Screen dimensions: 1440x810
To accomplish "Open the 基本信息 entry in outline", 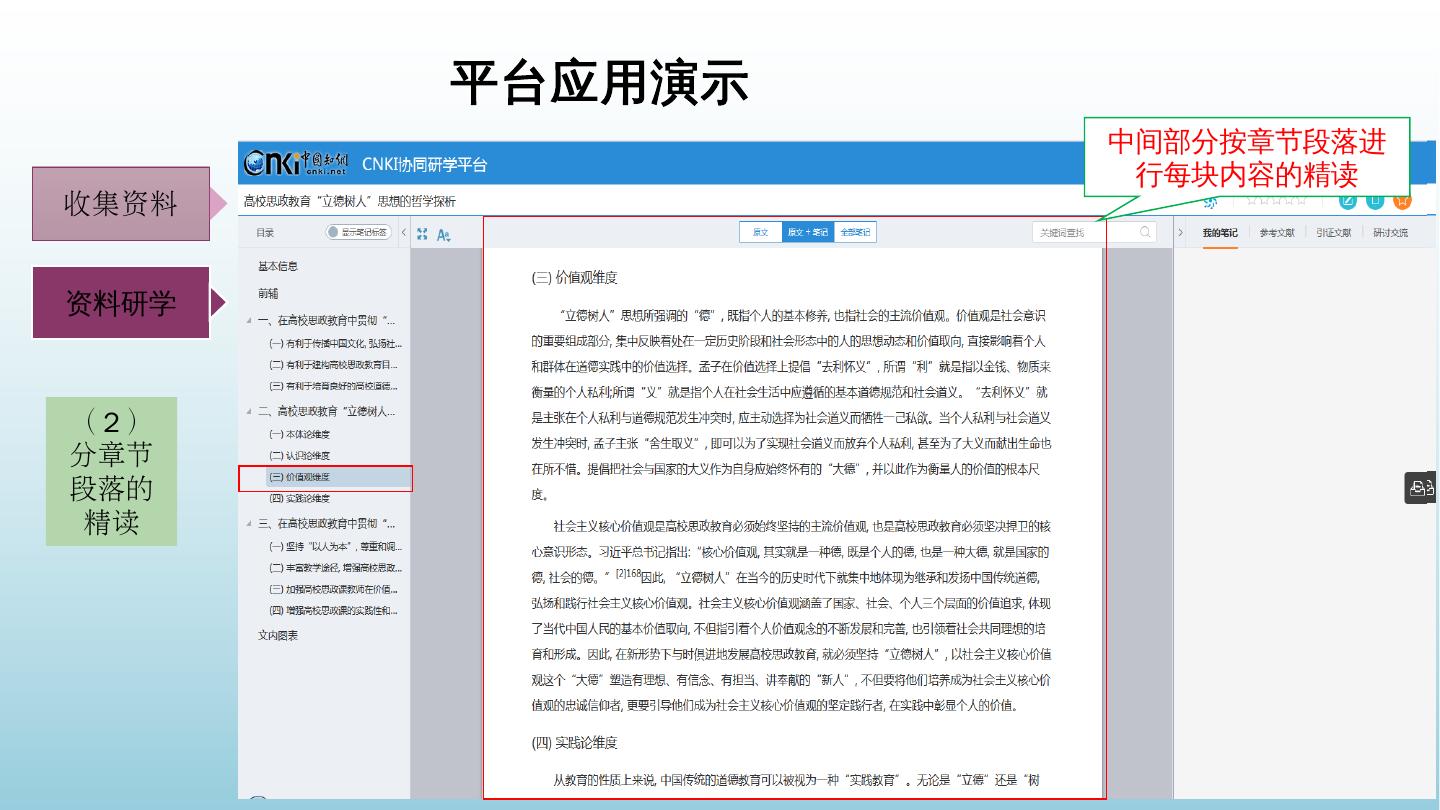I will [x=278, y=266].
